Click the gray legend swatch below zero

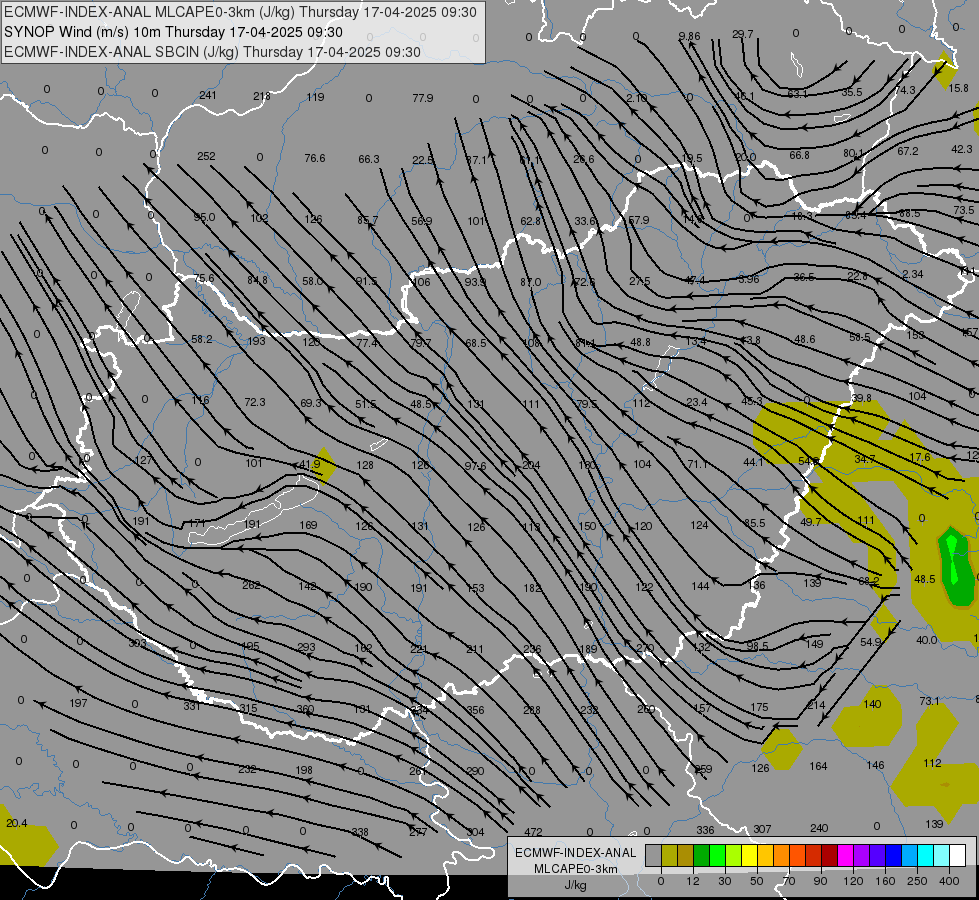coord(654,855)
